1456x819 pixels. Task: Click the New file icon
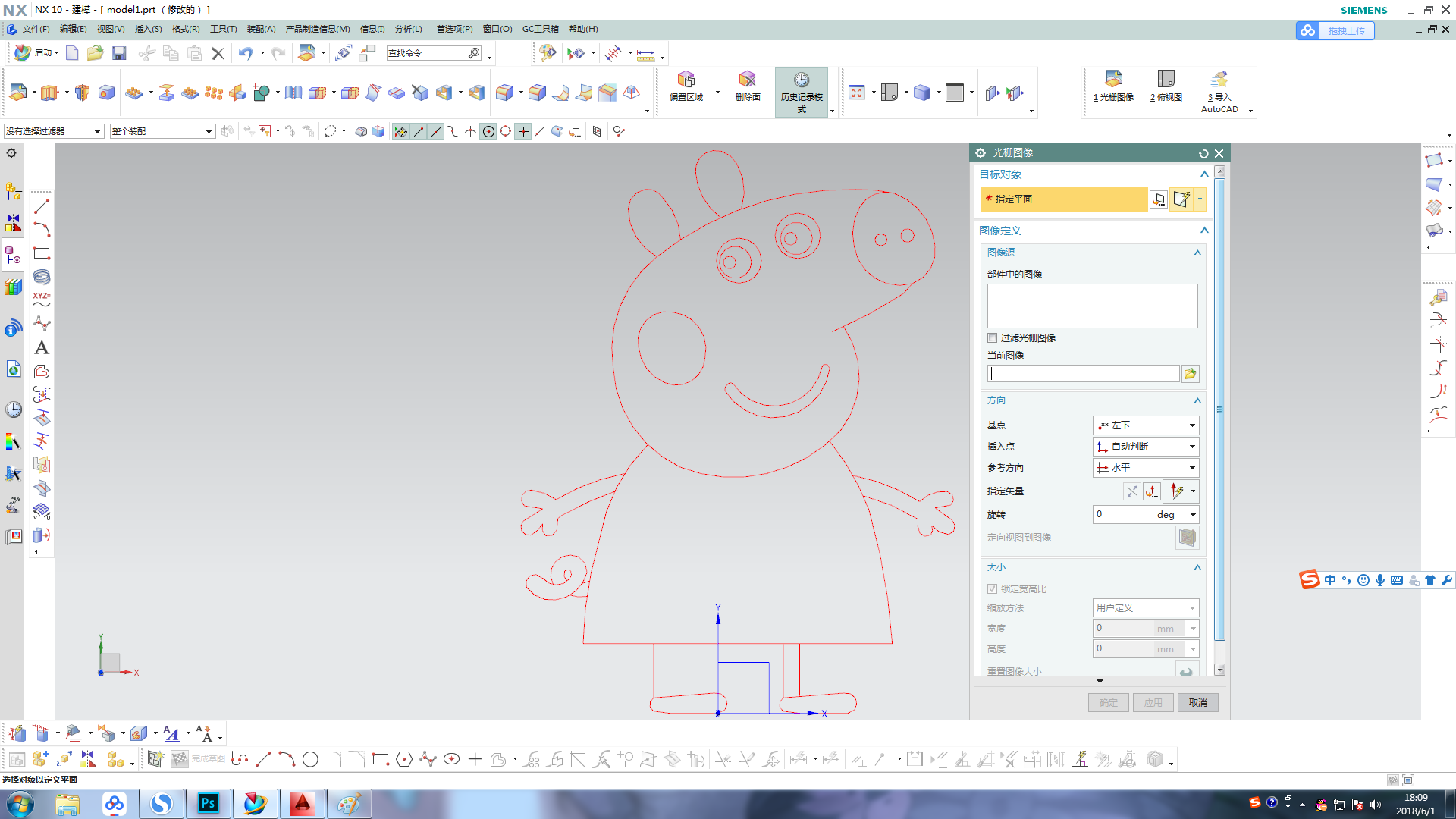pos(72,53)
